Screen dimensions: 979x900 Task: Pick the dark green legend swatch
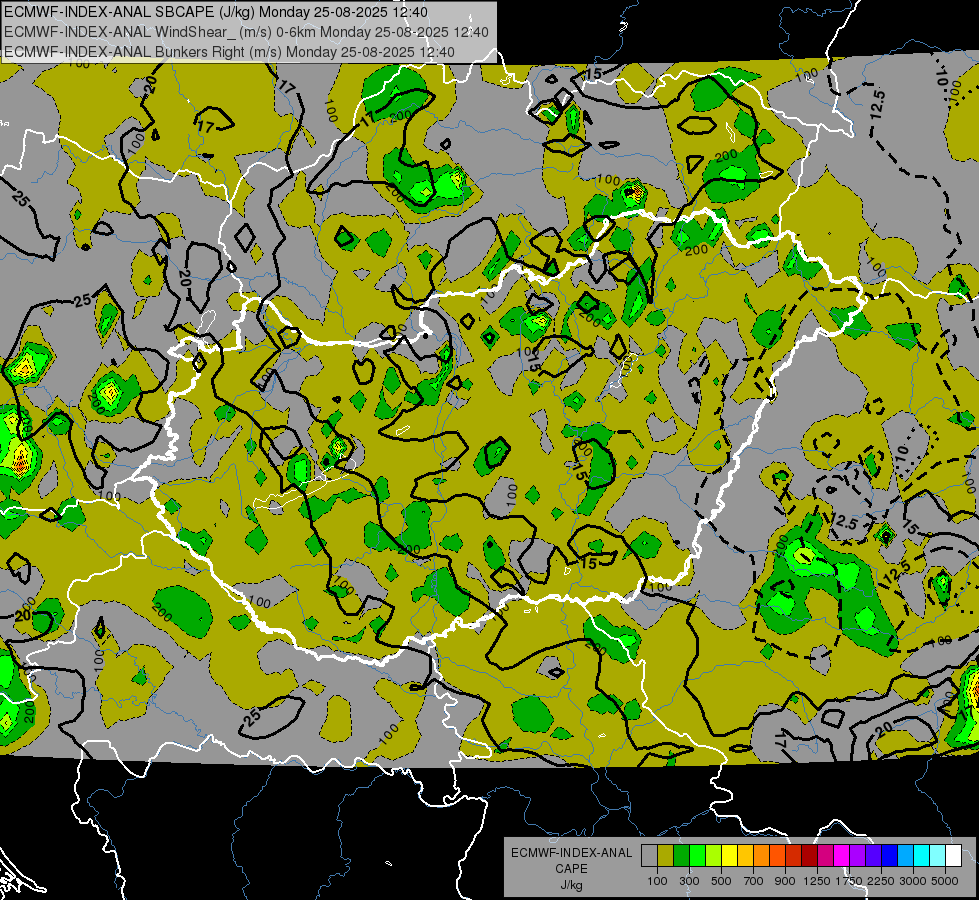[681, 855]
